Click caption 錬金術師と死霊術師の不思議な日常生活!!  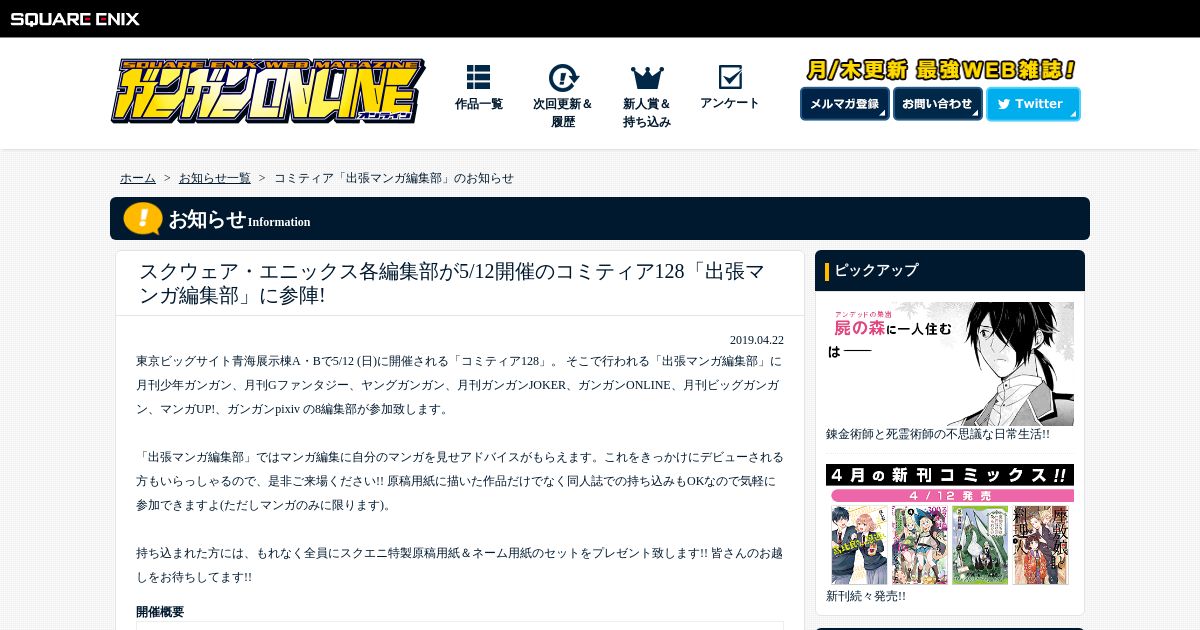click(938, 434)
